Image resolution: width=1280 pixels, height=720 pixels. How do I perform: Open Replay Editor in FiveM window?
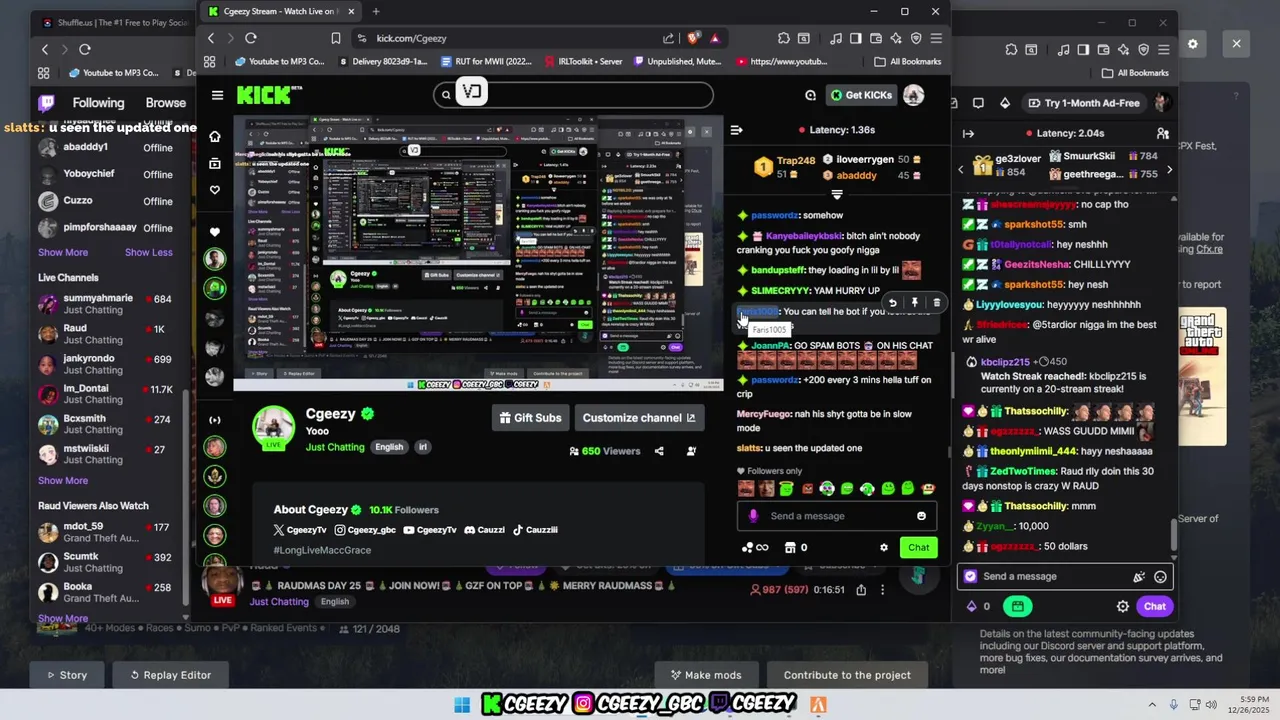pos(170,675)
